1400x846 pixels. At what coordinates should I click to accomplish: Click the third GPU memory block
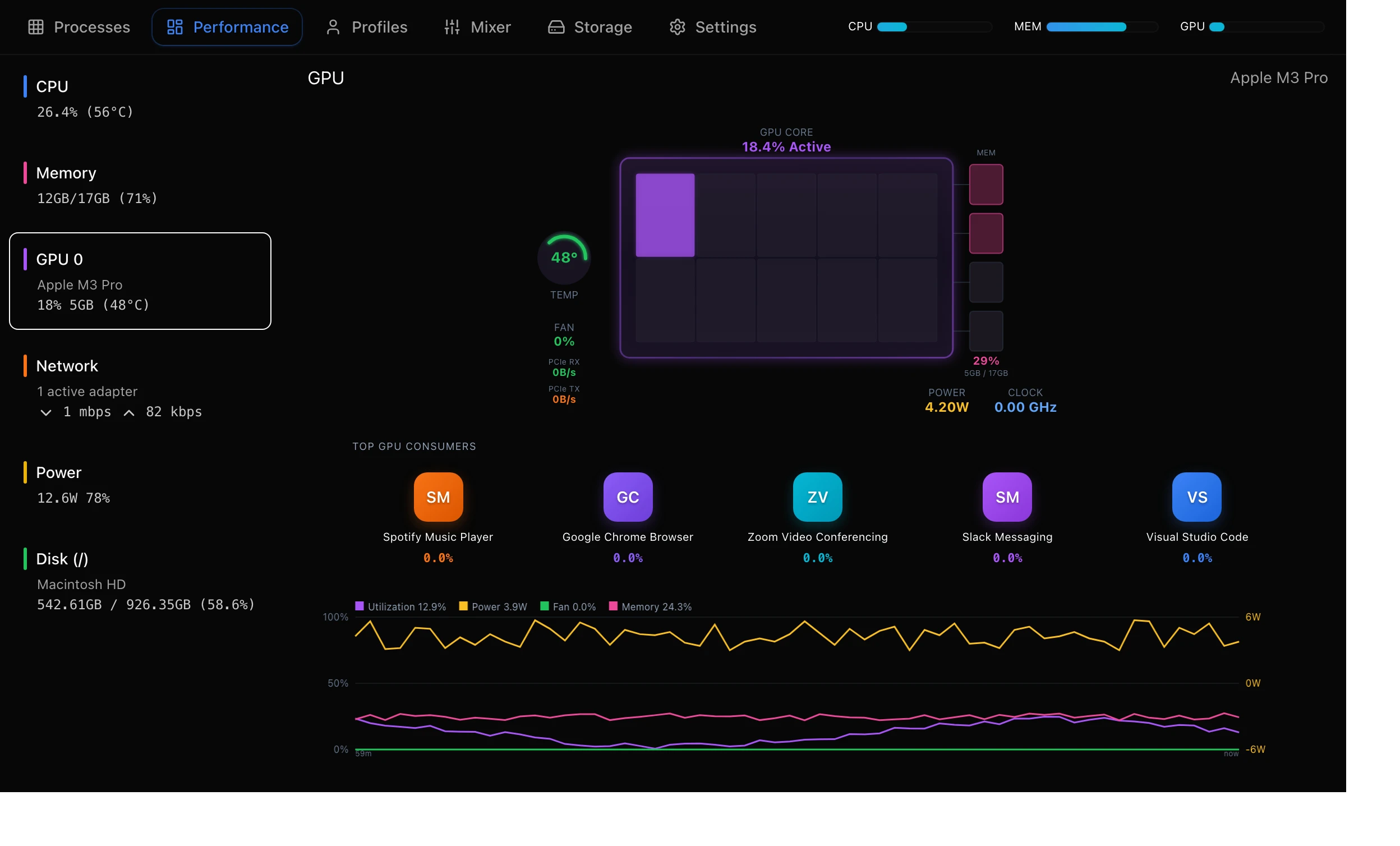coord(986,282)
